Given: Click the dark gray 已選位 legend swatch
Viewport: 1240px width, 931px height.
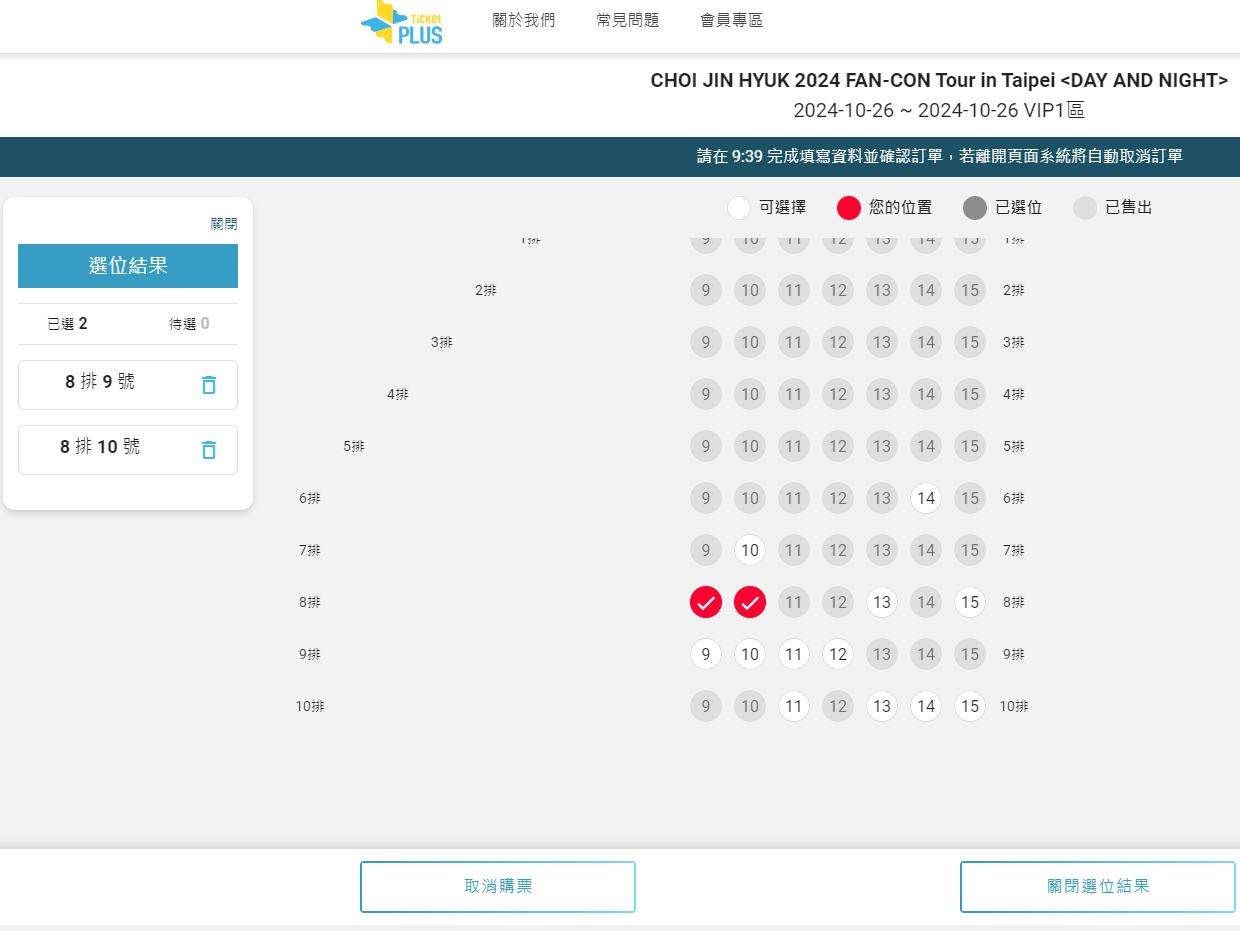Looking at the screenshot, I should click(975, 208).
